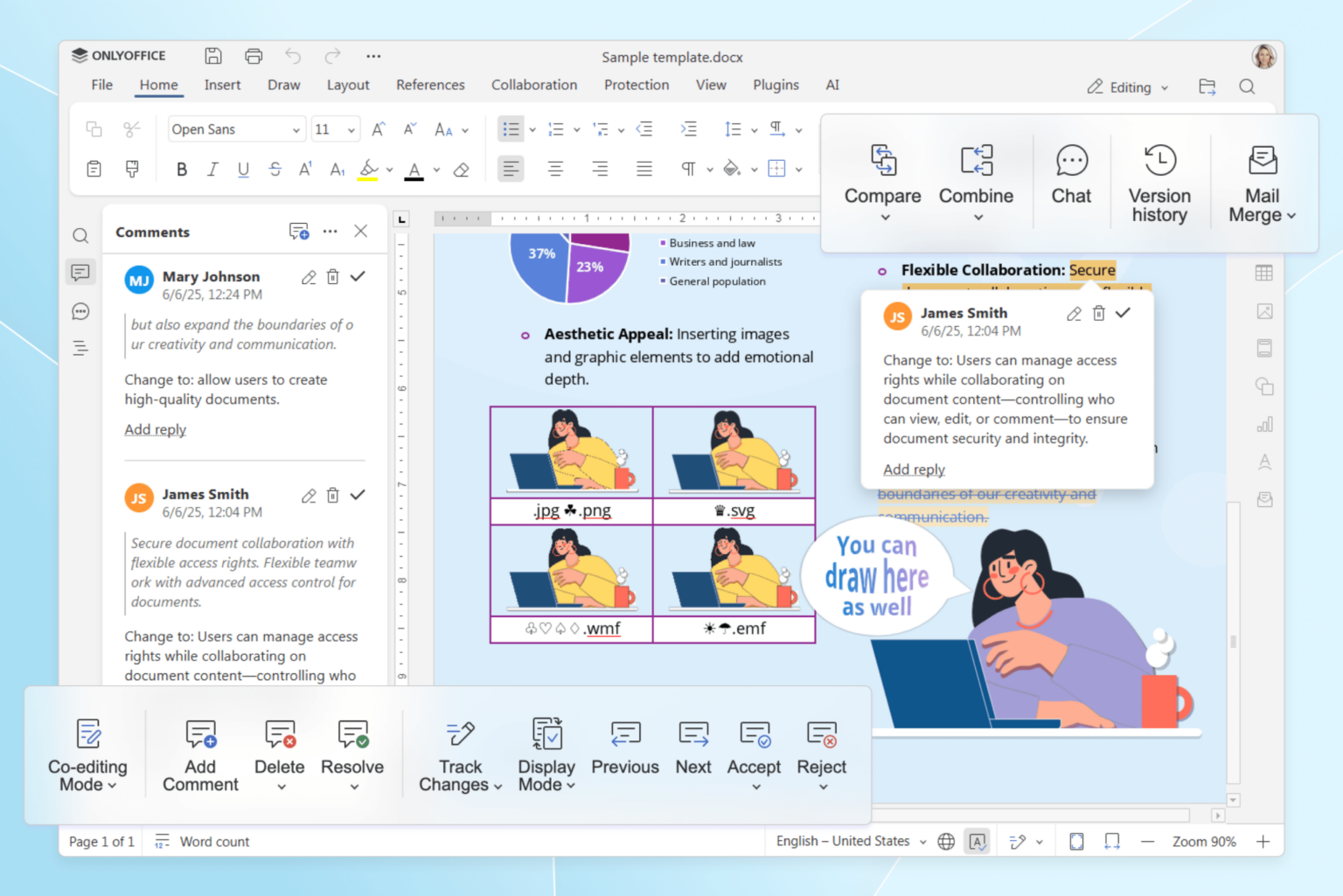Click the Save icon in title bar
This screenshot has height=896, width=1343.
click(212, 56)
